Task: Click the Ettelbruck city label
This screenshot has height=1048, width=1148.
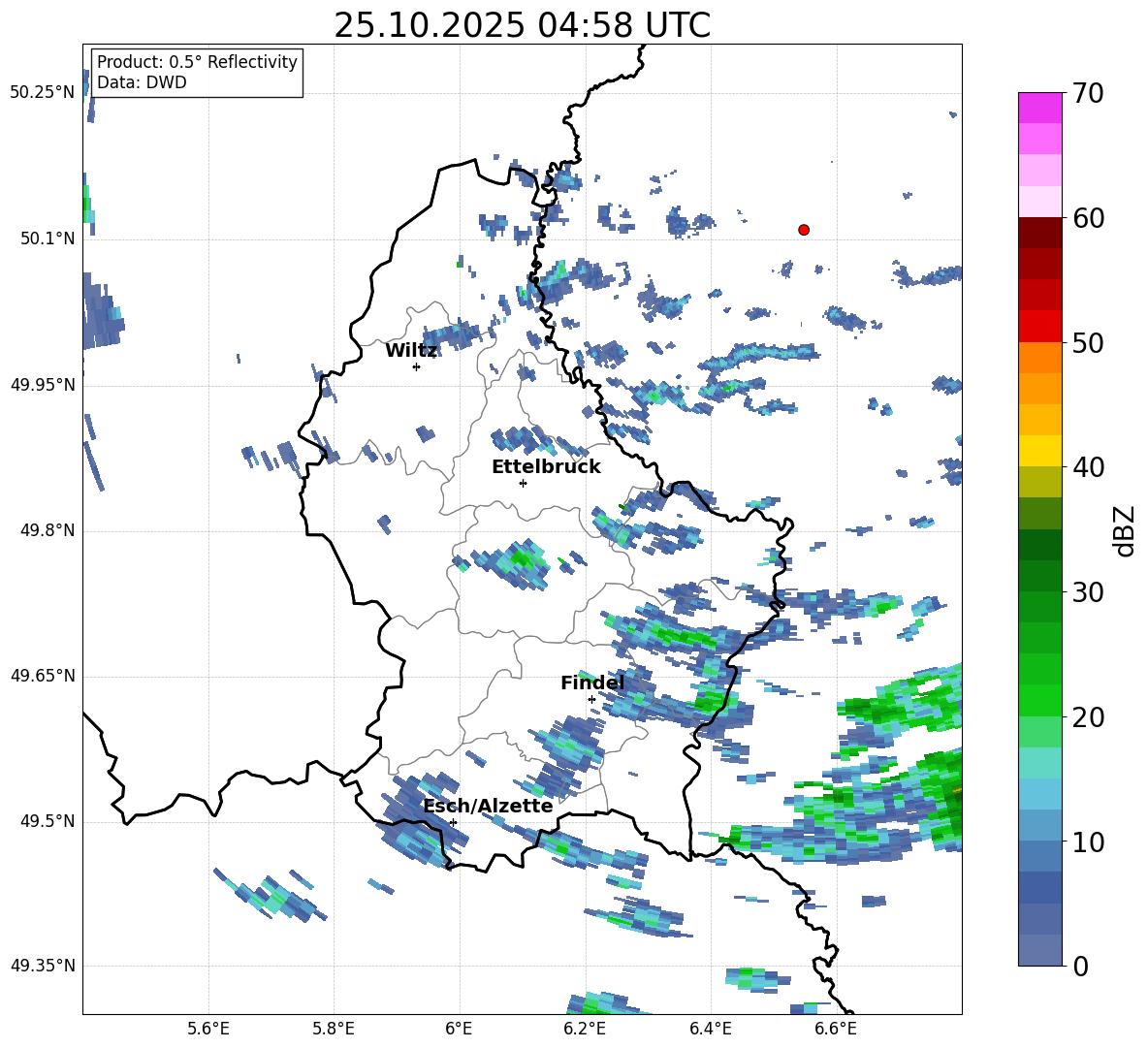Action: pos(546,467)
